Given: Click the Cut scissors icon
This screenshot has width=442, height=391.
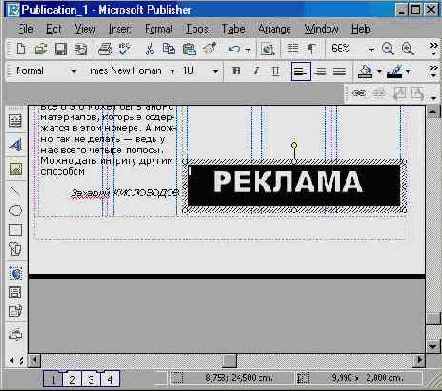Looking at the screenshot, I should click(150, 49).
